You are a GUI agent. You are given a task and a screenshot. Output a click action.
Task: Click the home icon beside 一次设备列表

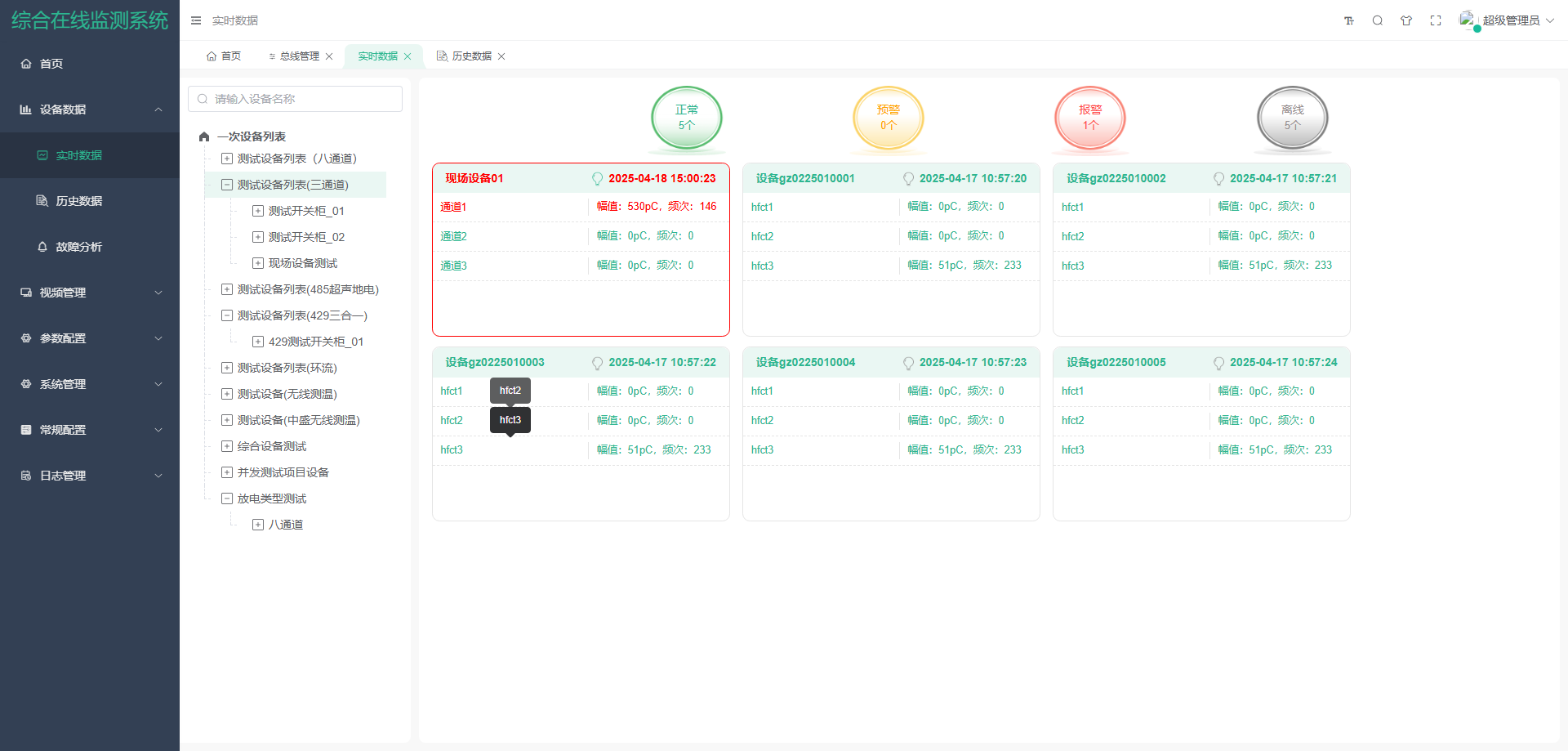click(204, 136)
